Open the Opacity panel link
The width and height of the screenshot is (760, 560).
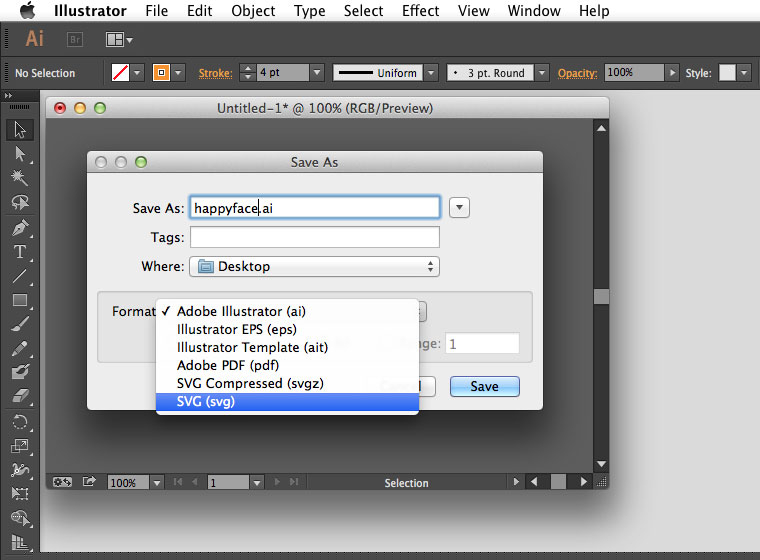[577, 73]
